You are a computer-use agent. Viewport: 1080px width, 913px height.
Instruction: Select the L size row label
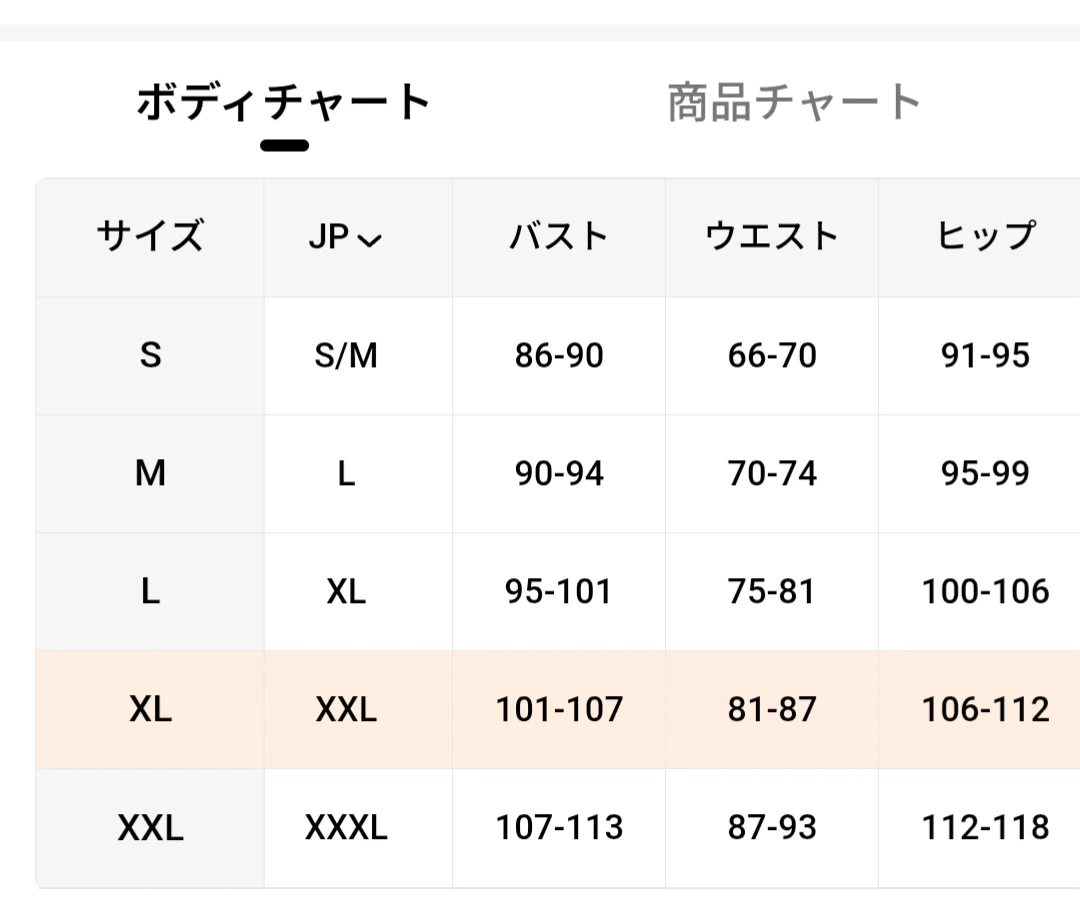[x=150, y=591]
